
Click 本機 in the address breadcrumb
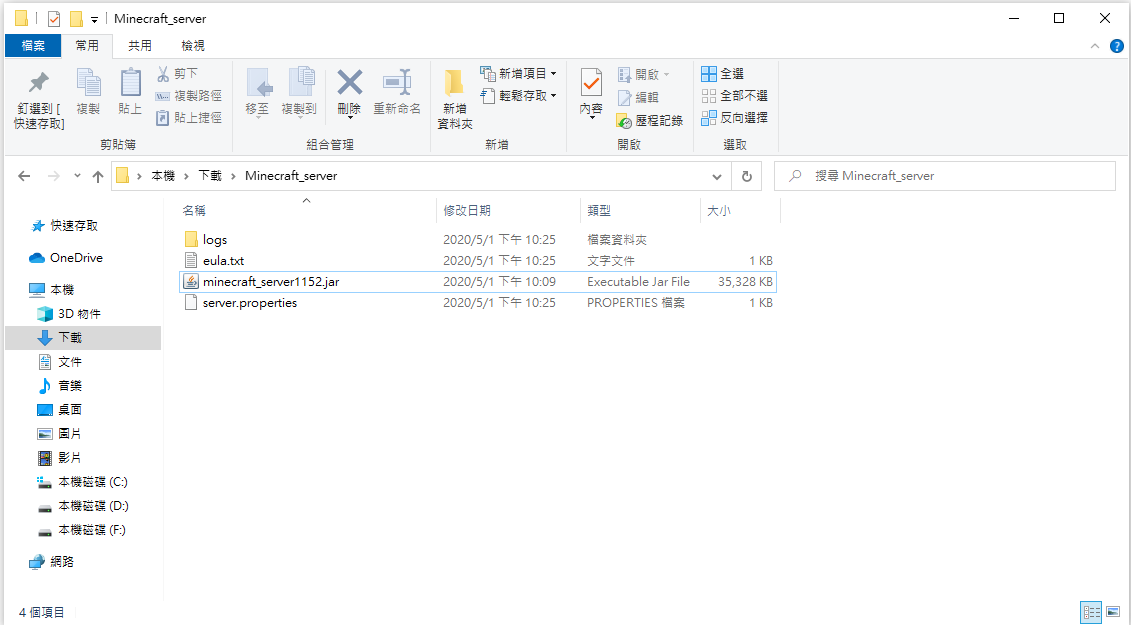coord(163,175)
